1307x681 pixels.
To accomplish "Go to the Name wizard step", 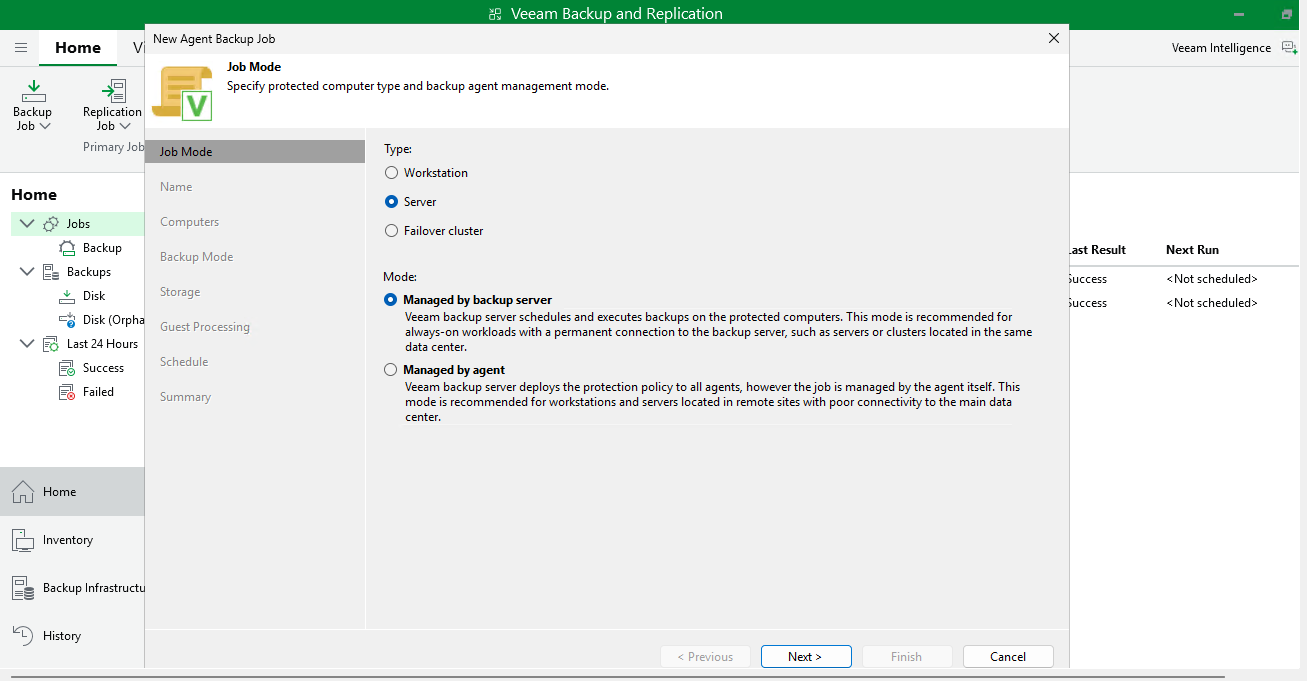I will coord(176,187).
